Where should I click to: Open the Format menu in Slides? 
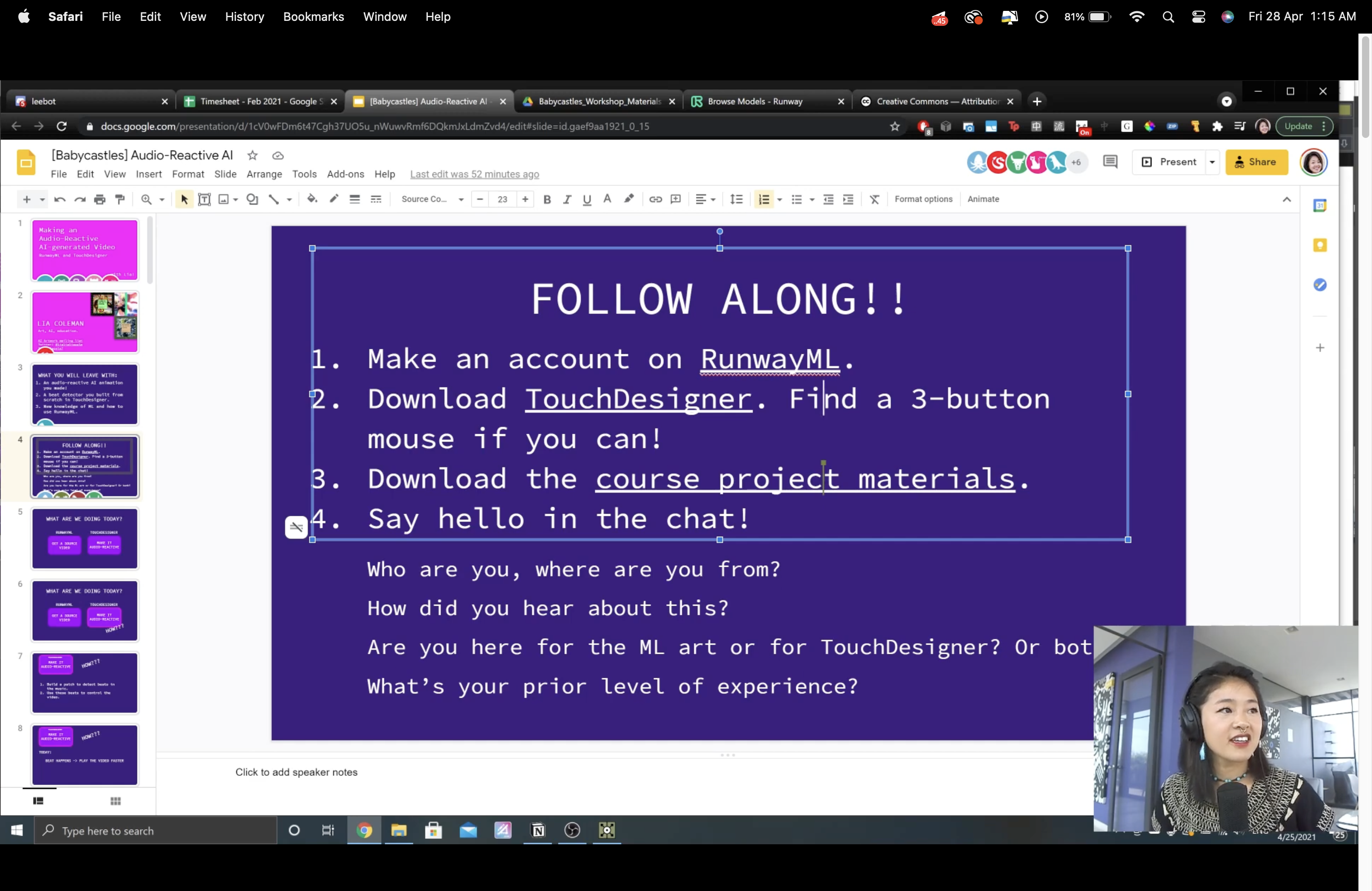click(x=188, y=174)
